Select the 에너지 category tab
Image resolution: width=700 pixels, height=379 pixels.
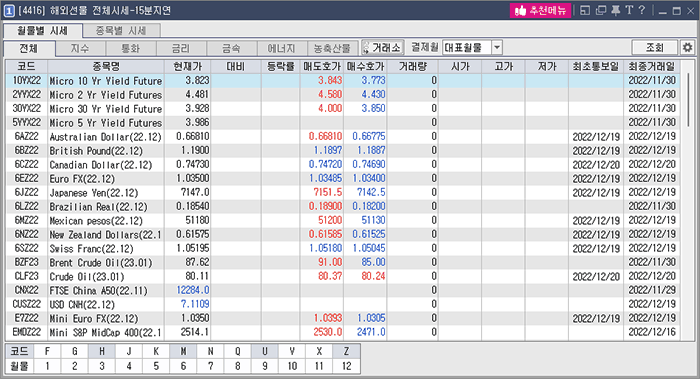pos(282,48)
